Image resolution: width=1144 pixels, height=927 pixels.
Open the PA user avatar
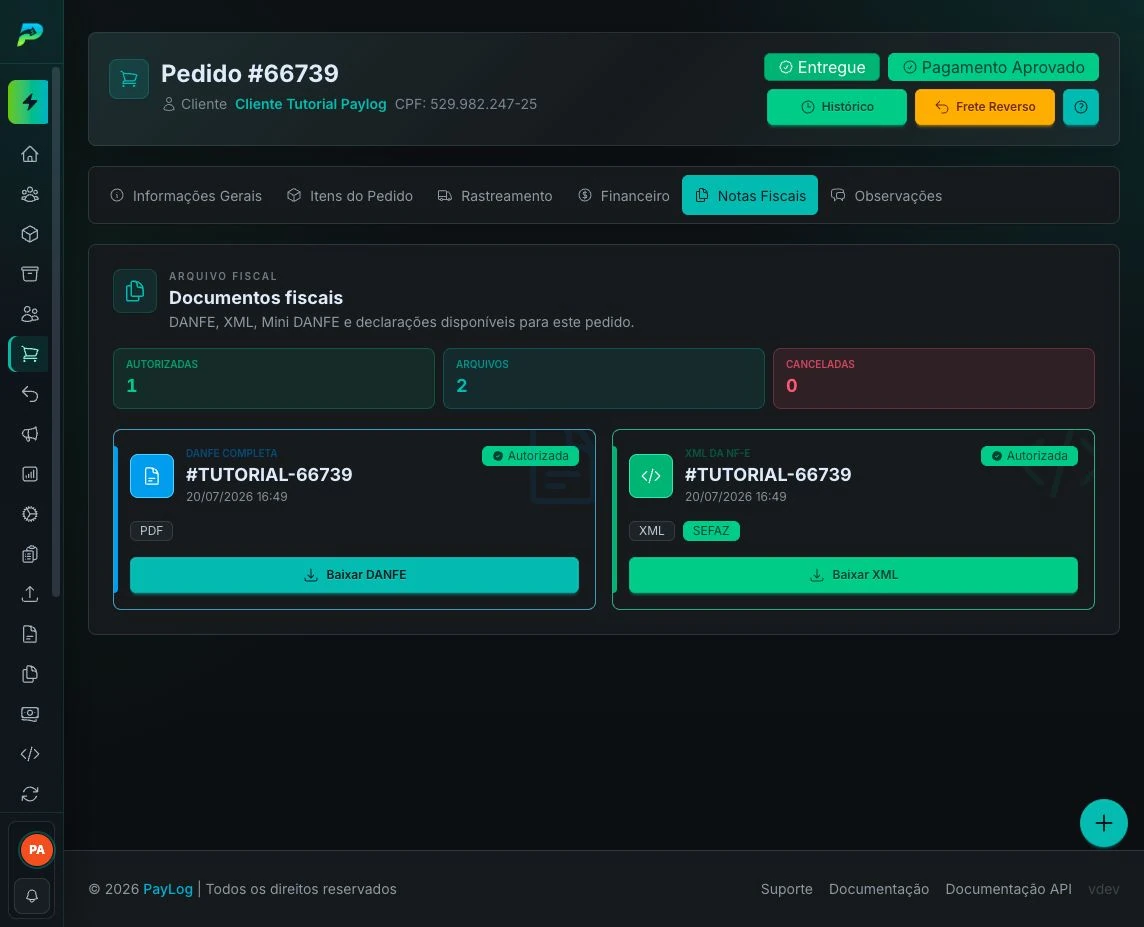pyautogui.click(x=36, y=850)
